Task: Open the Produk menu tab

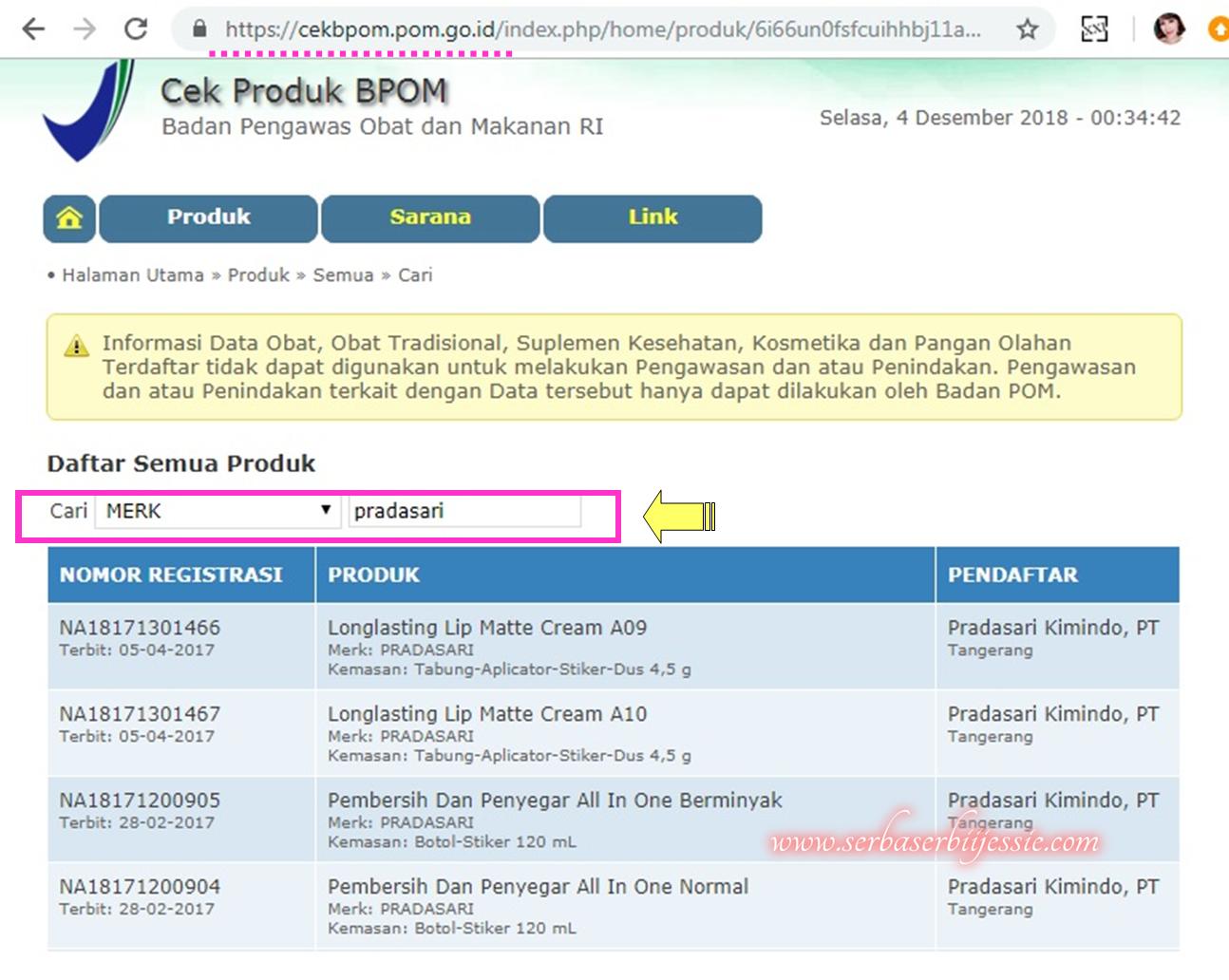Action: click(x=208, y=218)
